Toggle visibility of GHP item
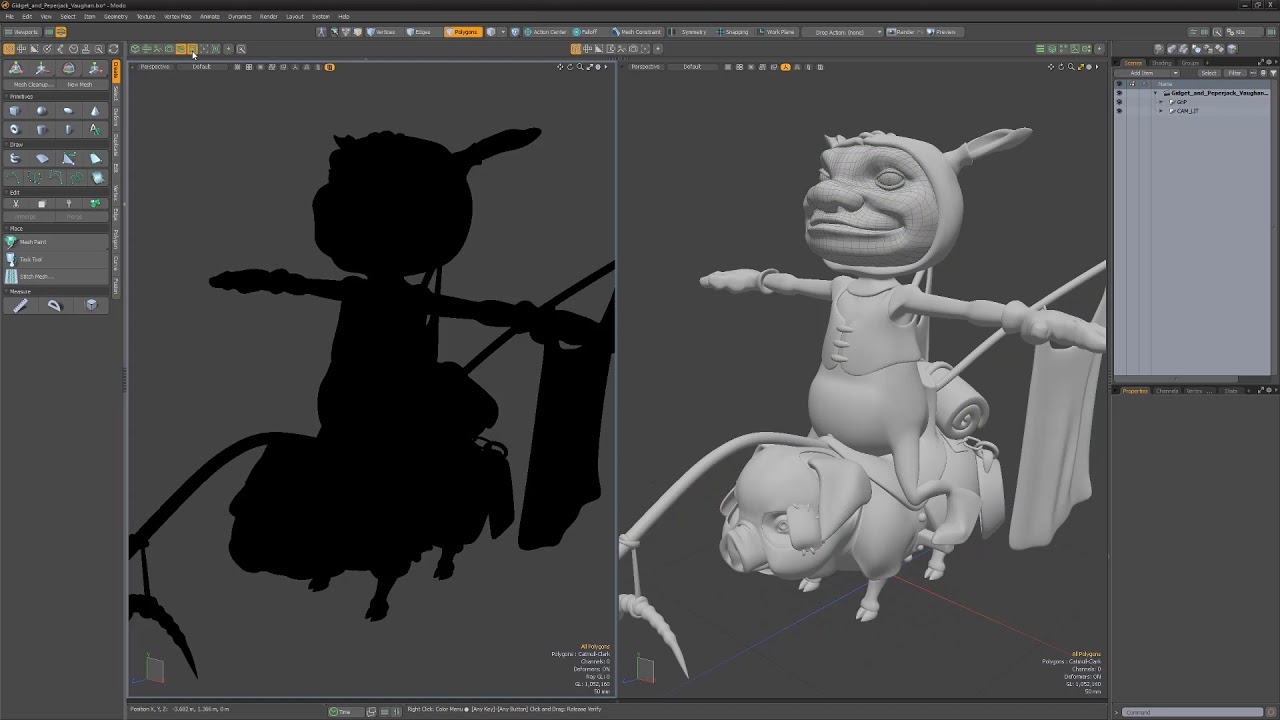Image resolution: width=1280 pixels, height=720 pixels. 1119,102
